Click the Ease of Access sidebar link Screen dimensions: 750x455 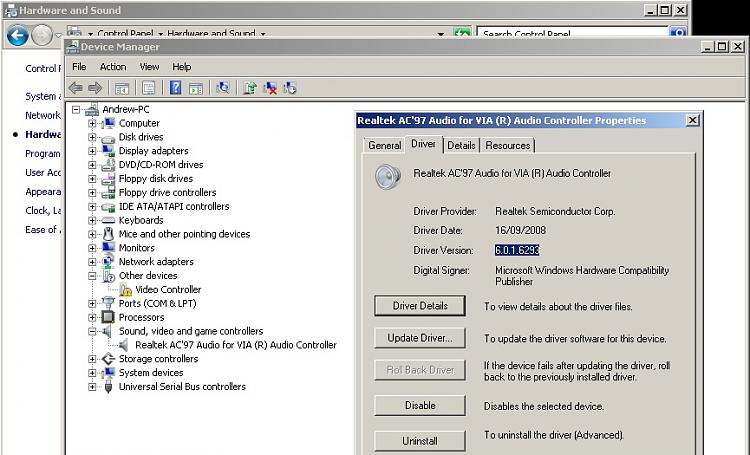coord(43,230)
